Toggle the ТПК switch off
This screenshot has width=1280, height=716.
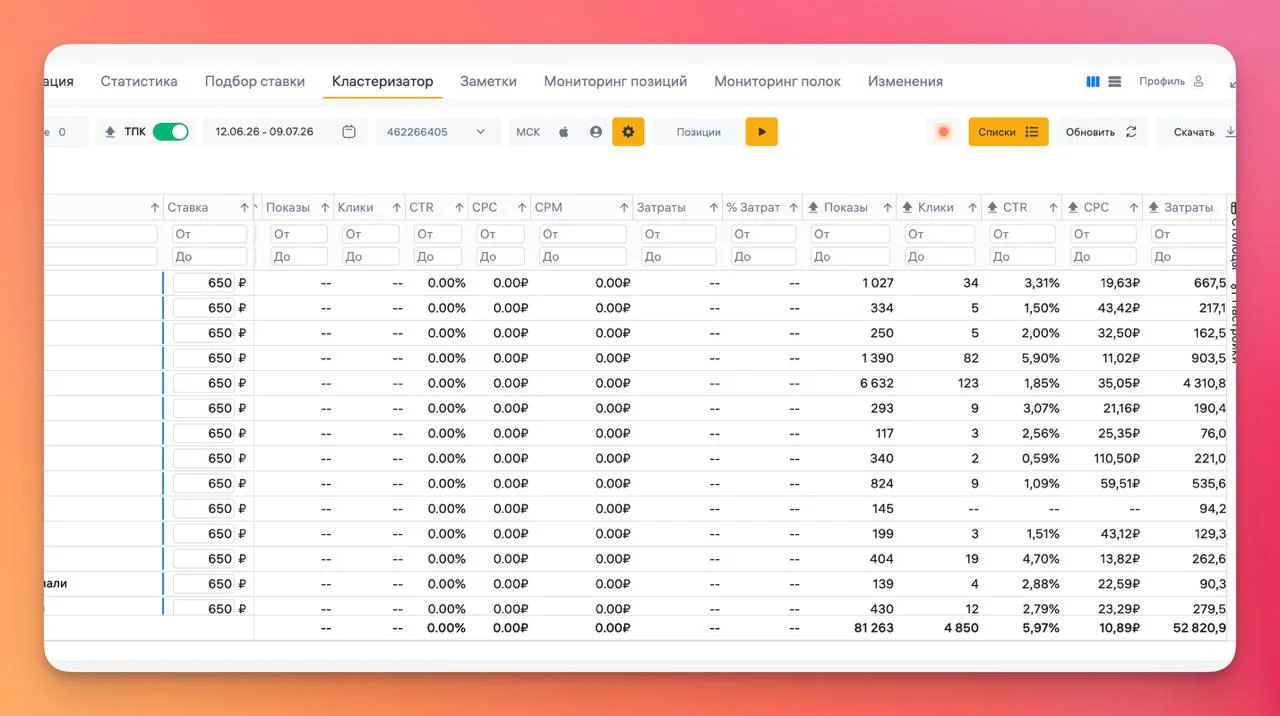(171, 132)
